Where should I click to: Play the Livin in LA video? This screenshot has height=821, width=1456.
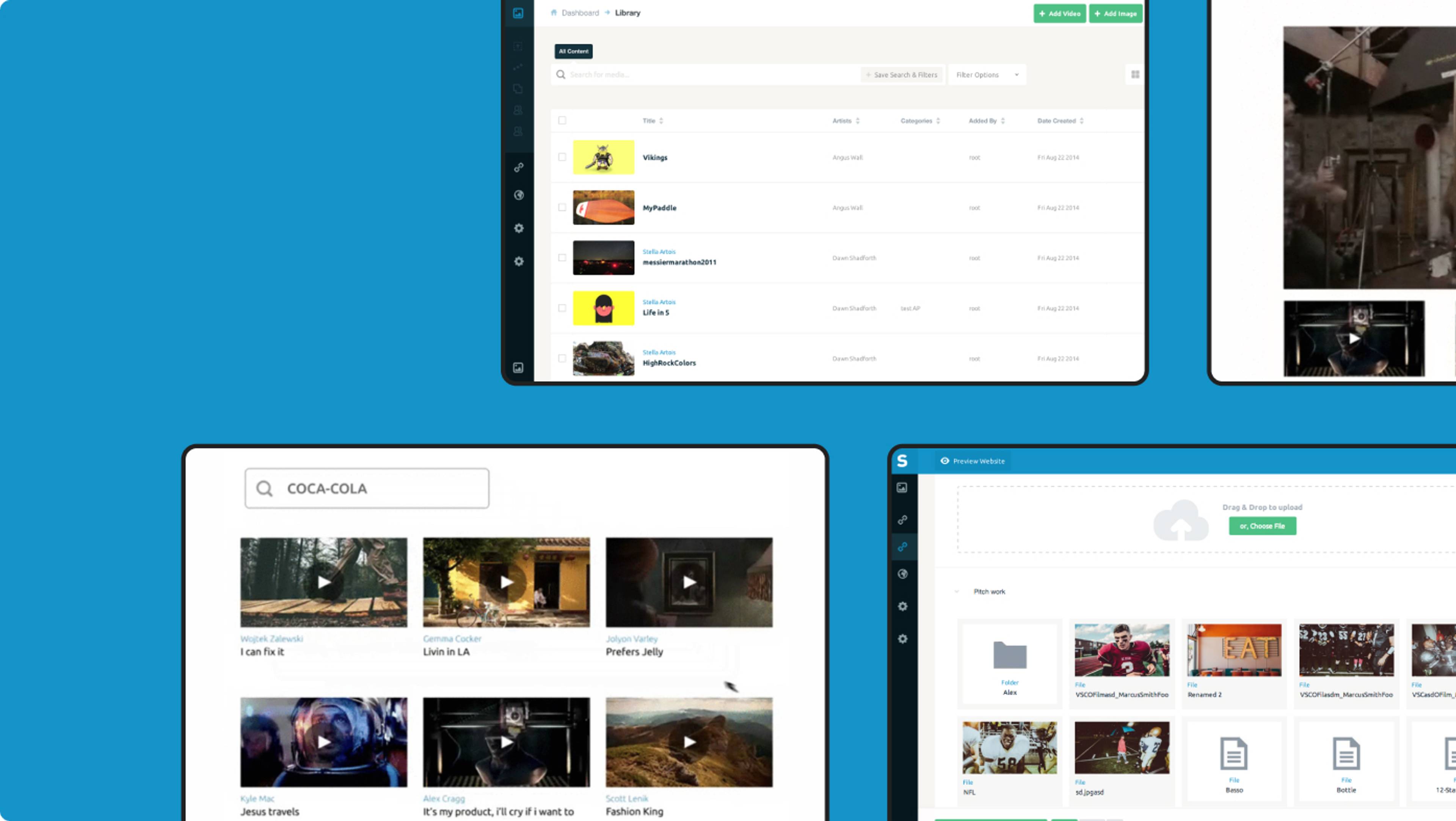coord(506,582)
